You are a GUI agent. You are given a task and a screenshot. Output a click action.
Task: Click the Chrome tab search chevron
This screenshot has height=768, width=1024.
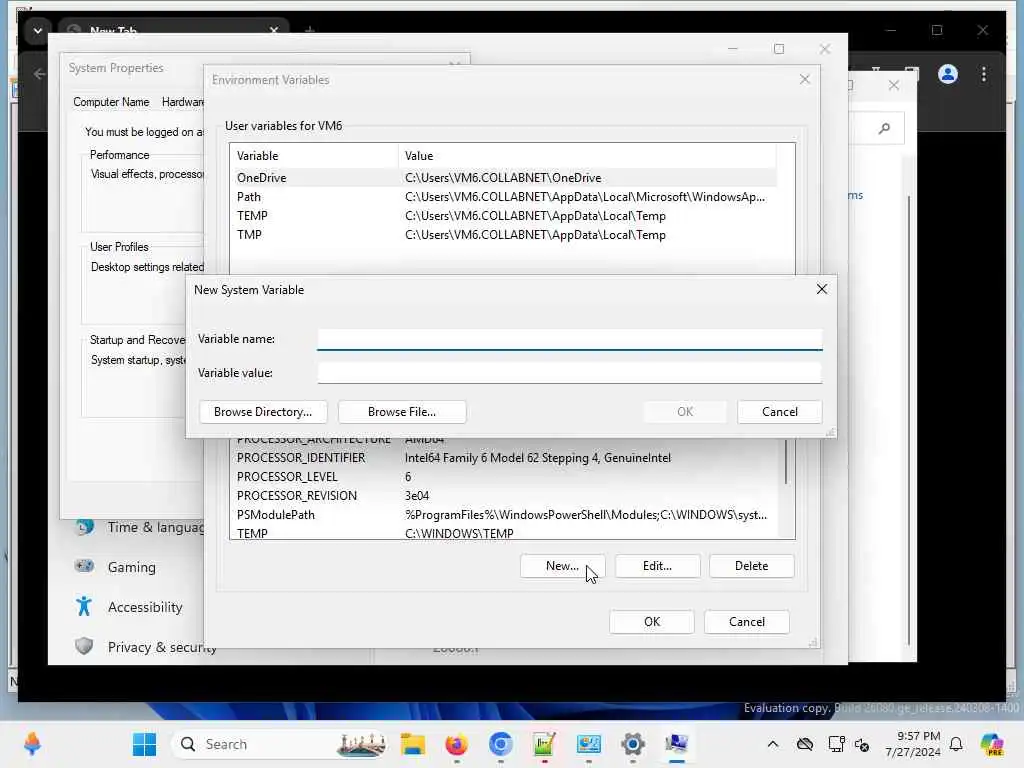(x=37, y=30)
